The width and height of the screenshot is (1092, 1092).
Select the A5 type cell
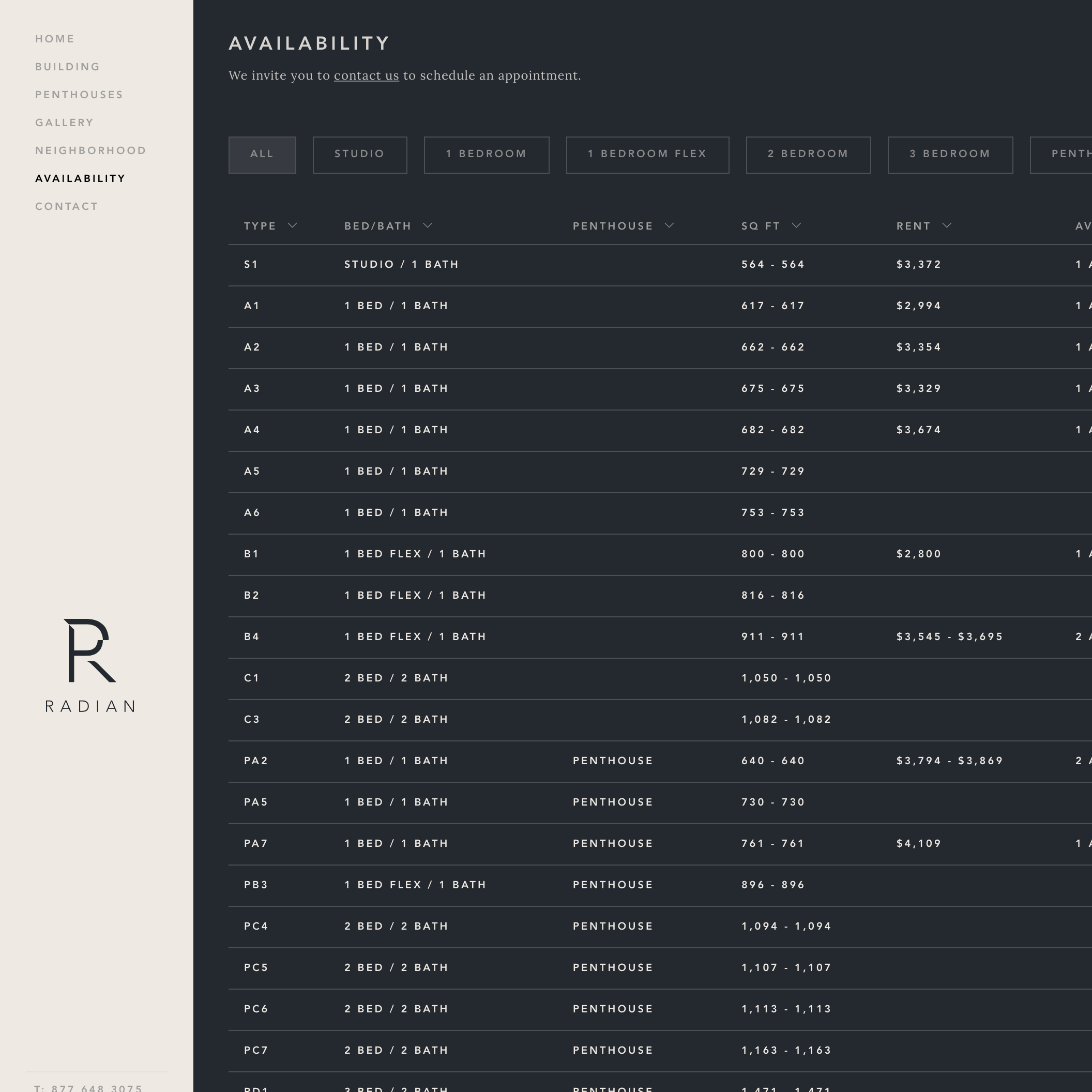252,472
